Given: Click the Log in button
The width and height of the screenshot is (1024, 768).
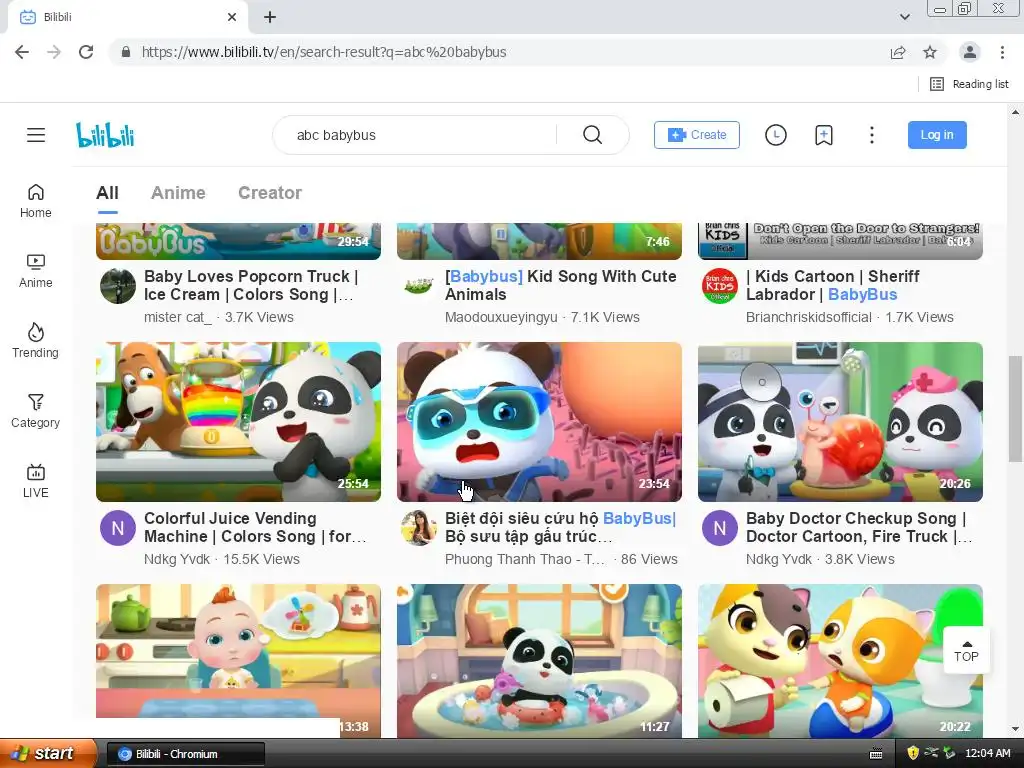Looking at the screenshot, I should (937, 135).
